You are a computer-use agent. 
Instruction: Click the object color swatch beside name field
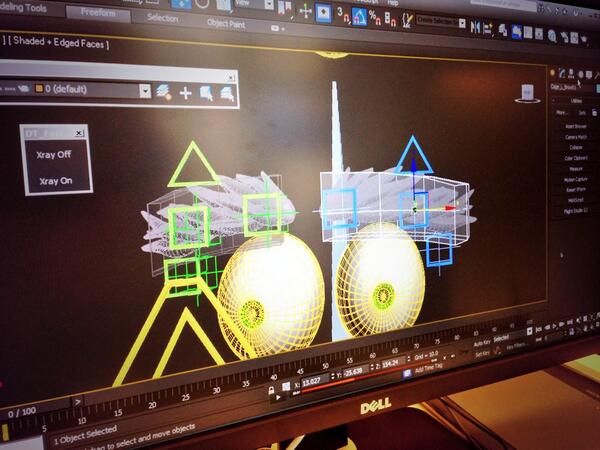pos(598,89)
